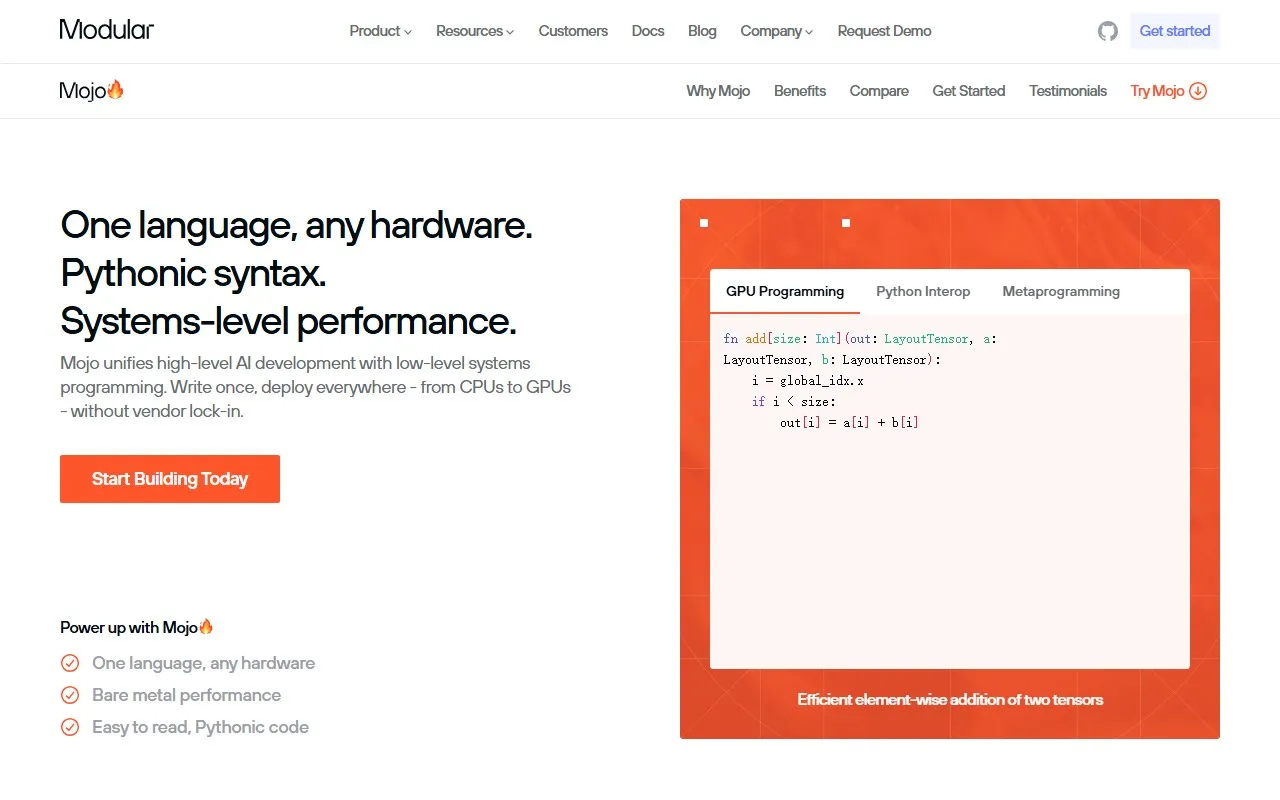Viewport: 1280px width, 800px height.
Task: Open the GitHub icon link
Action: click(x=1107, y=31)
